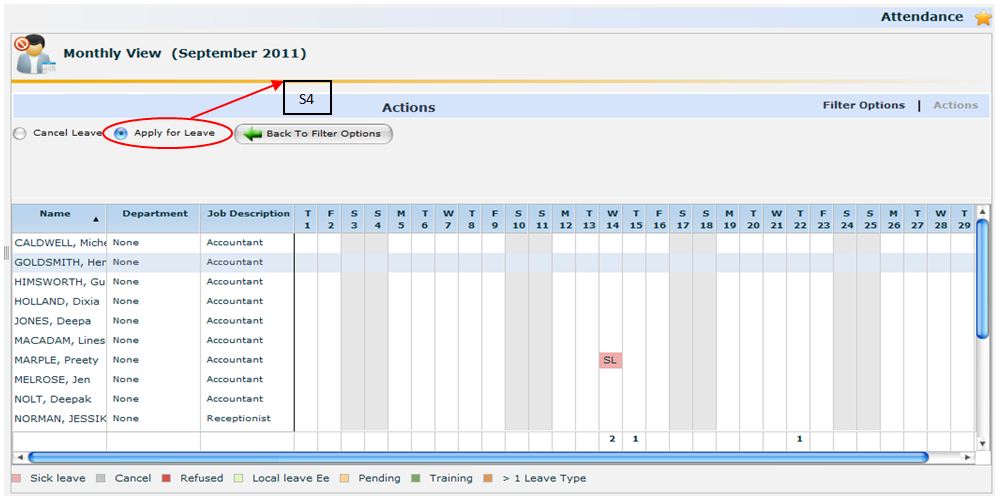The width and height of the screenshot is (995, 497).
Task: Select the Cancel Leave radio button
Action: tap(20, 134)
